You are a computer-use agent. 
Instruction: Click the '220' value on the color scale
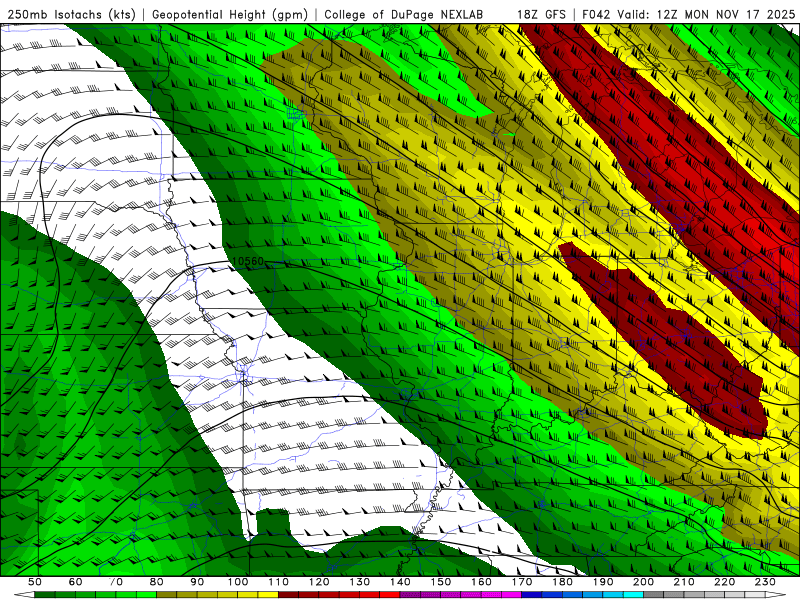[724, 582]
